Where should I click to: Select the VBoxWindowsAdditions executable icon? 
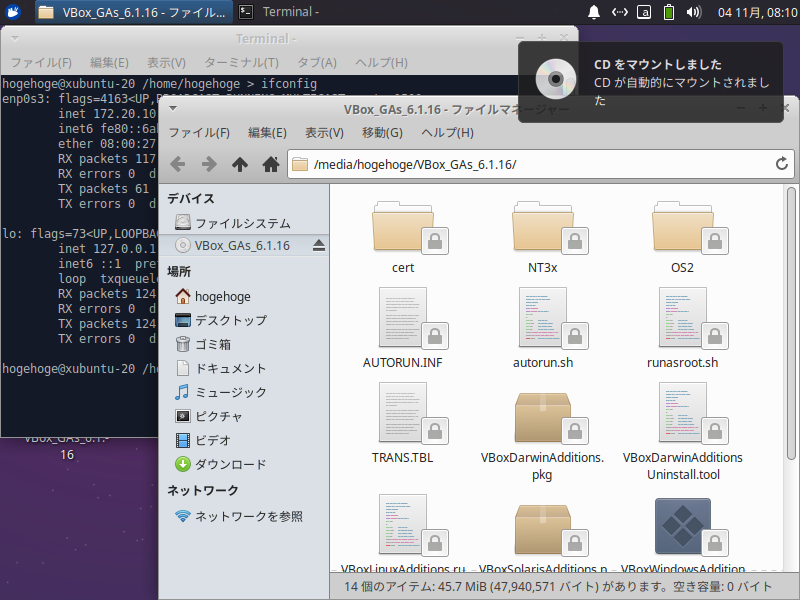(x=682, y=527)
